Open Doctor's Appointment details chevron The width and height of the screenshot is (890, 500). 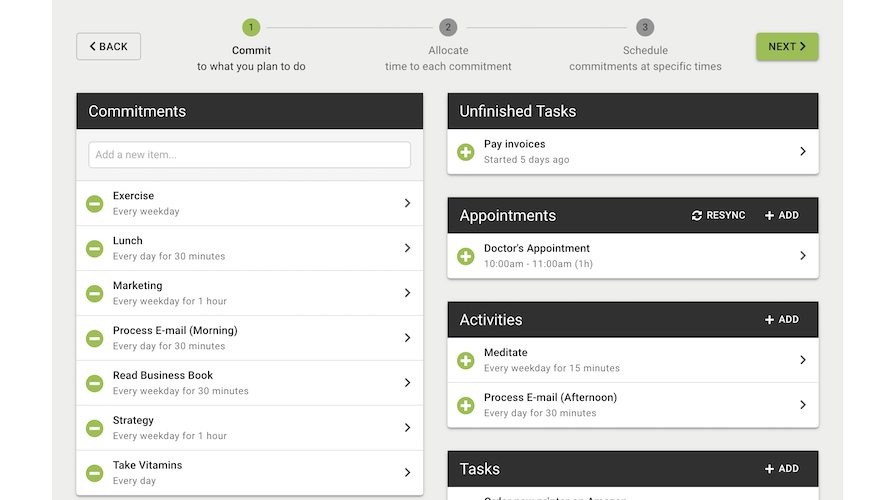click(x=802, y=256)
